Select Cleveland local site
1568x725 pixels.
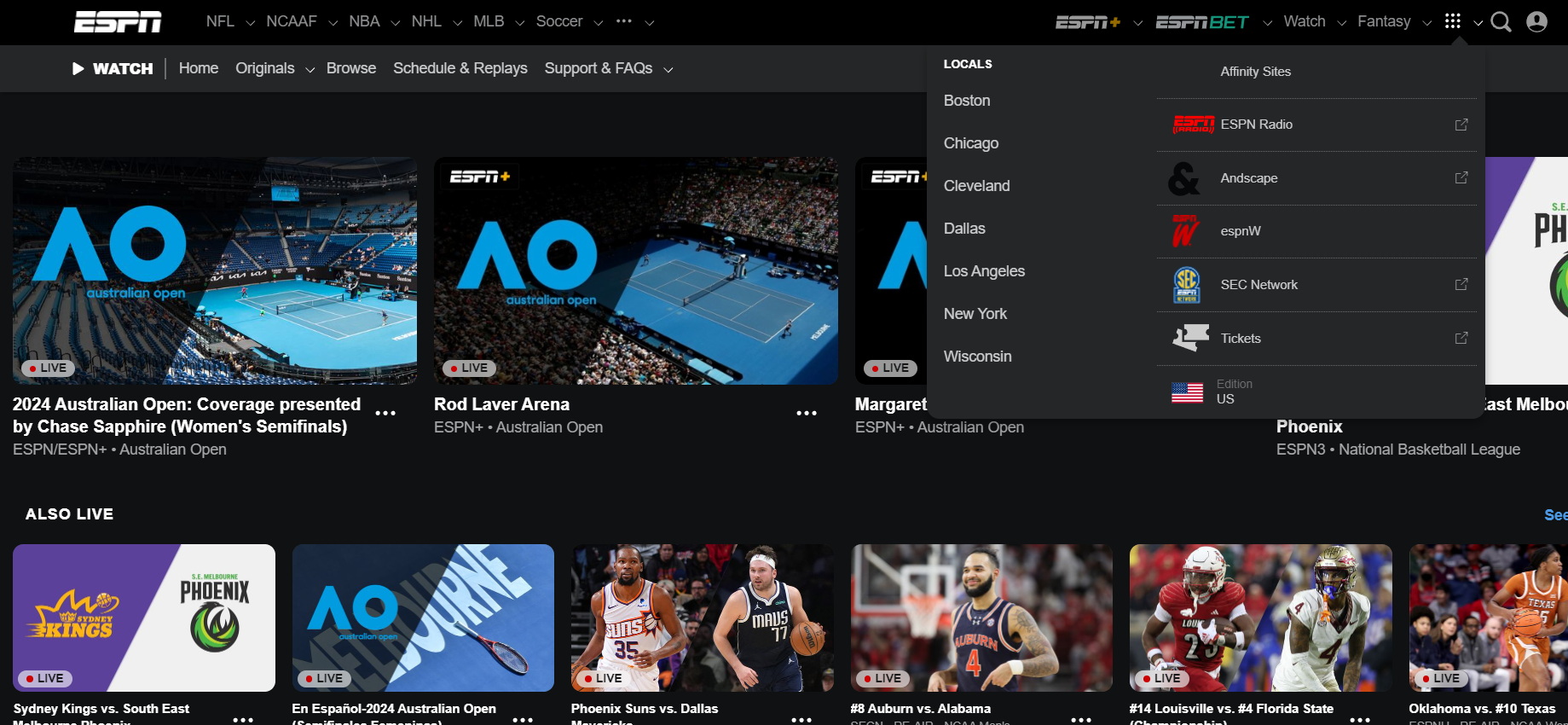(976, 186)
